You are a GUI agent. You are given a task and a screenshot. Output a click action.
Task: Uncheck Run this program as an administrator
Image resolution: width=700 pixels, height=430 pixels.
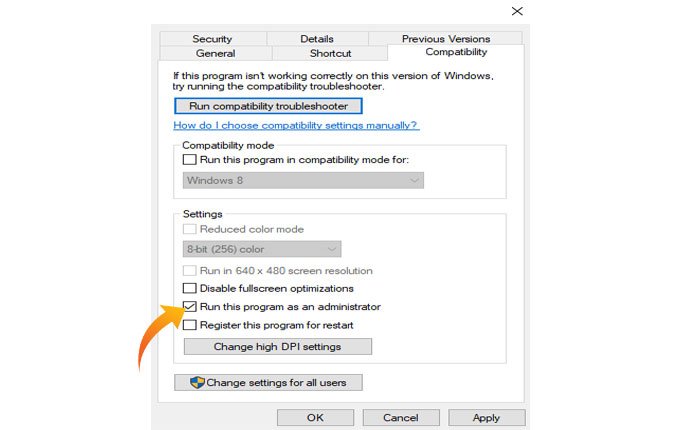tap(190, 307)
